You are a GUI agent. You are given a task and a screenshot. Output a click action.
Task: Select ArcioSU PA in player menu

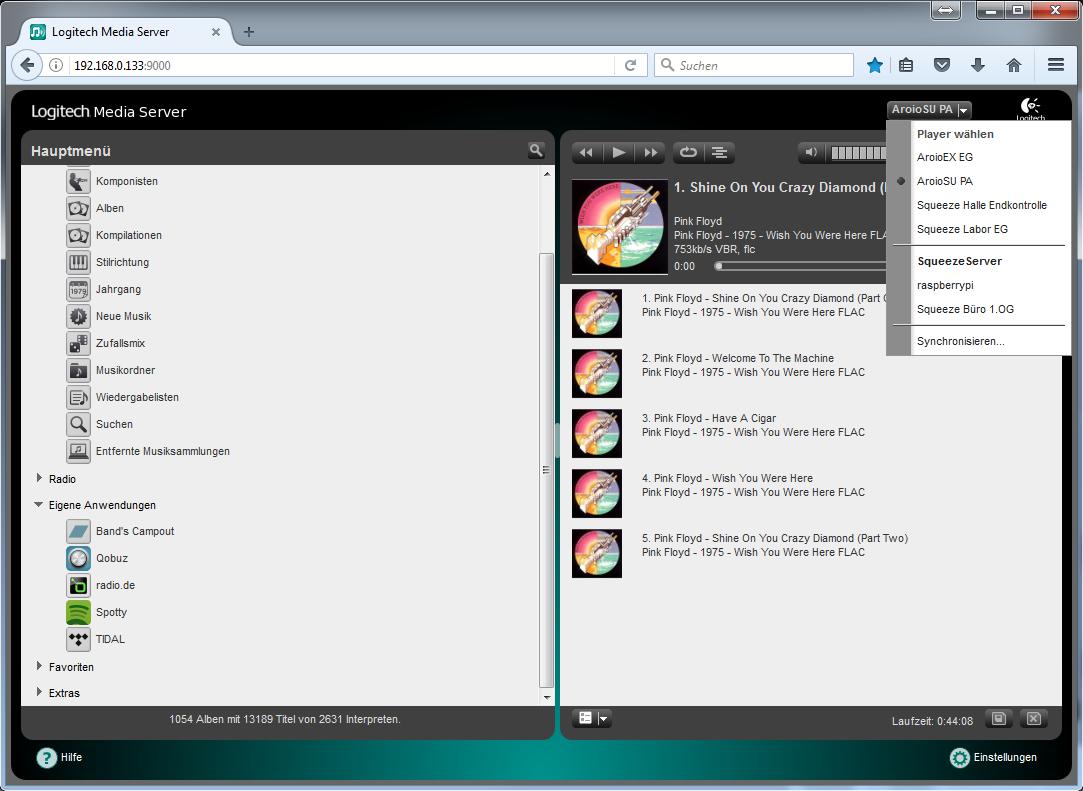(945, 181)
